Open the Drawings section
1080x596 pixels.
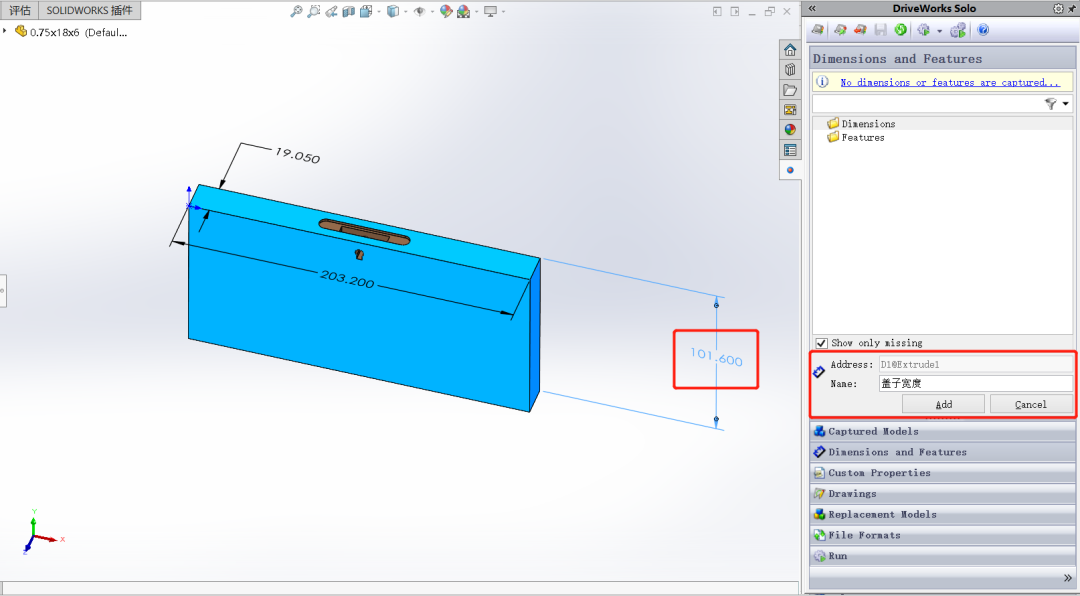coord(942,493)
